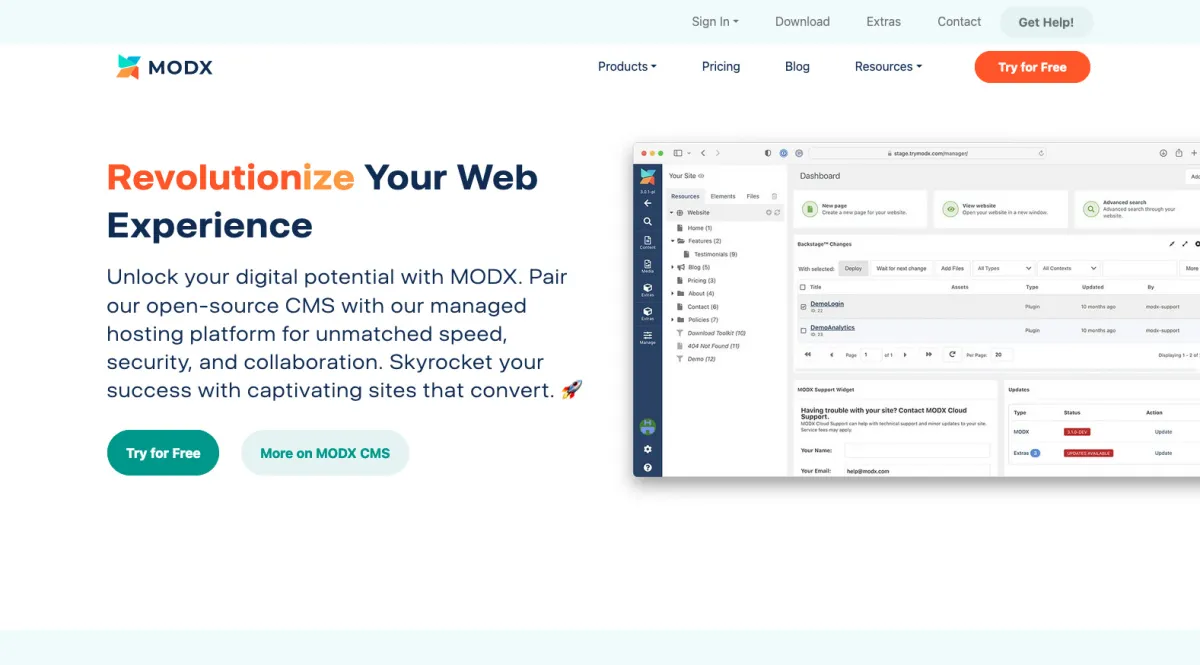Open the Pricing navigation item
Screen dimensions: 1200x665
click(x=721, y=66)
